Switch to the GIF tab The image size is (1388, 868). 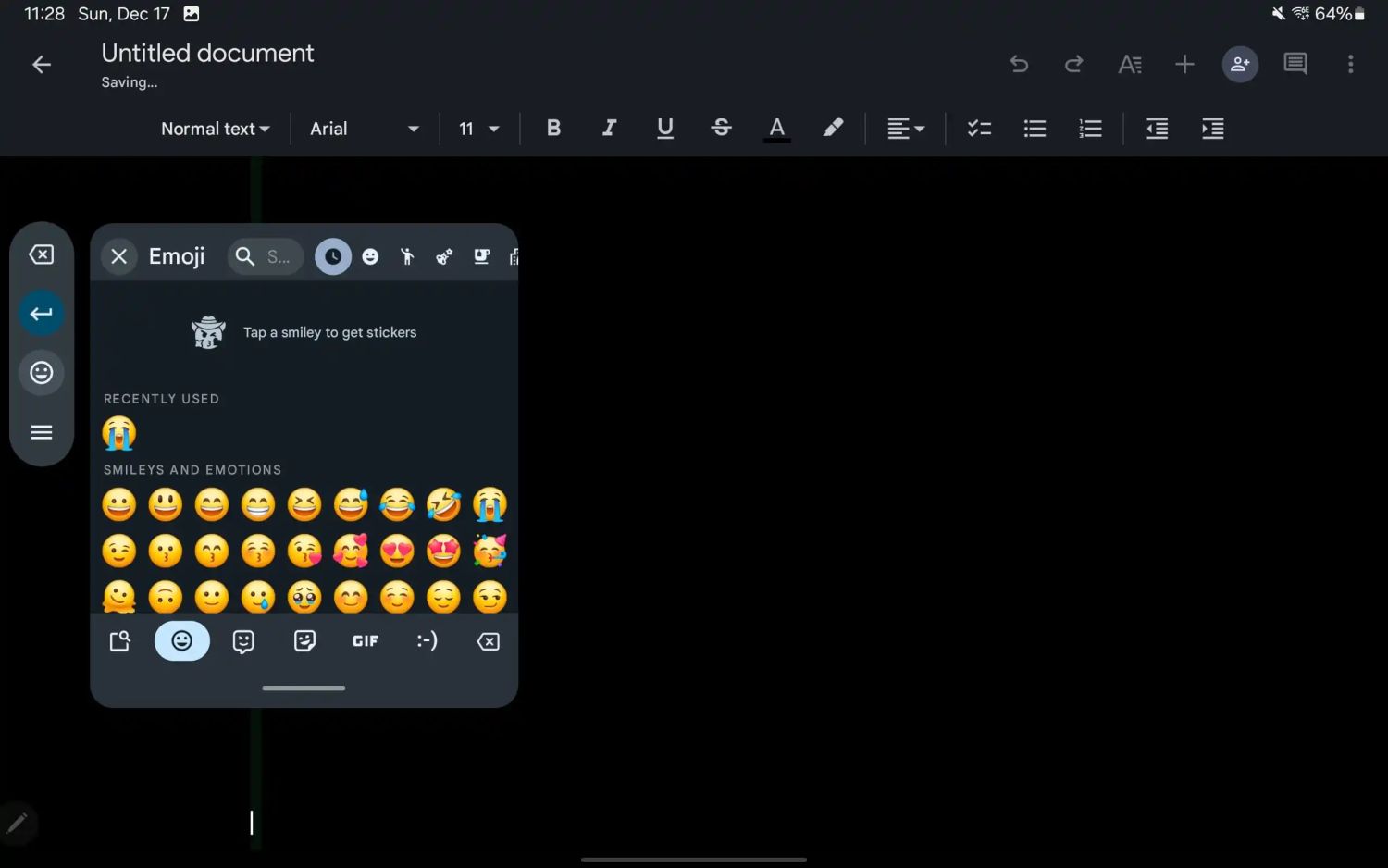pyautogui.click(x=366, y=641)
